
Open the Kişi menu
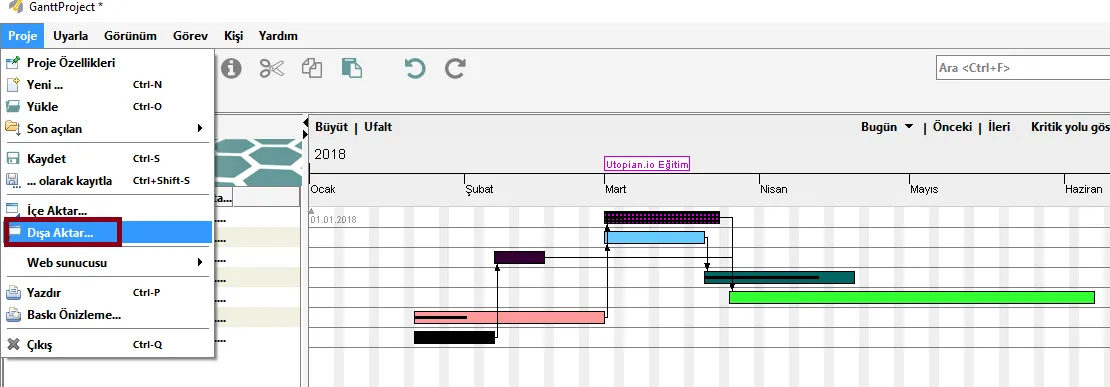coord(233,35)
